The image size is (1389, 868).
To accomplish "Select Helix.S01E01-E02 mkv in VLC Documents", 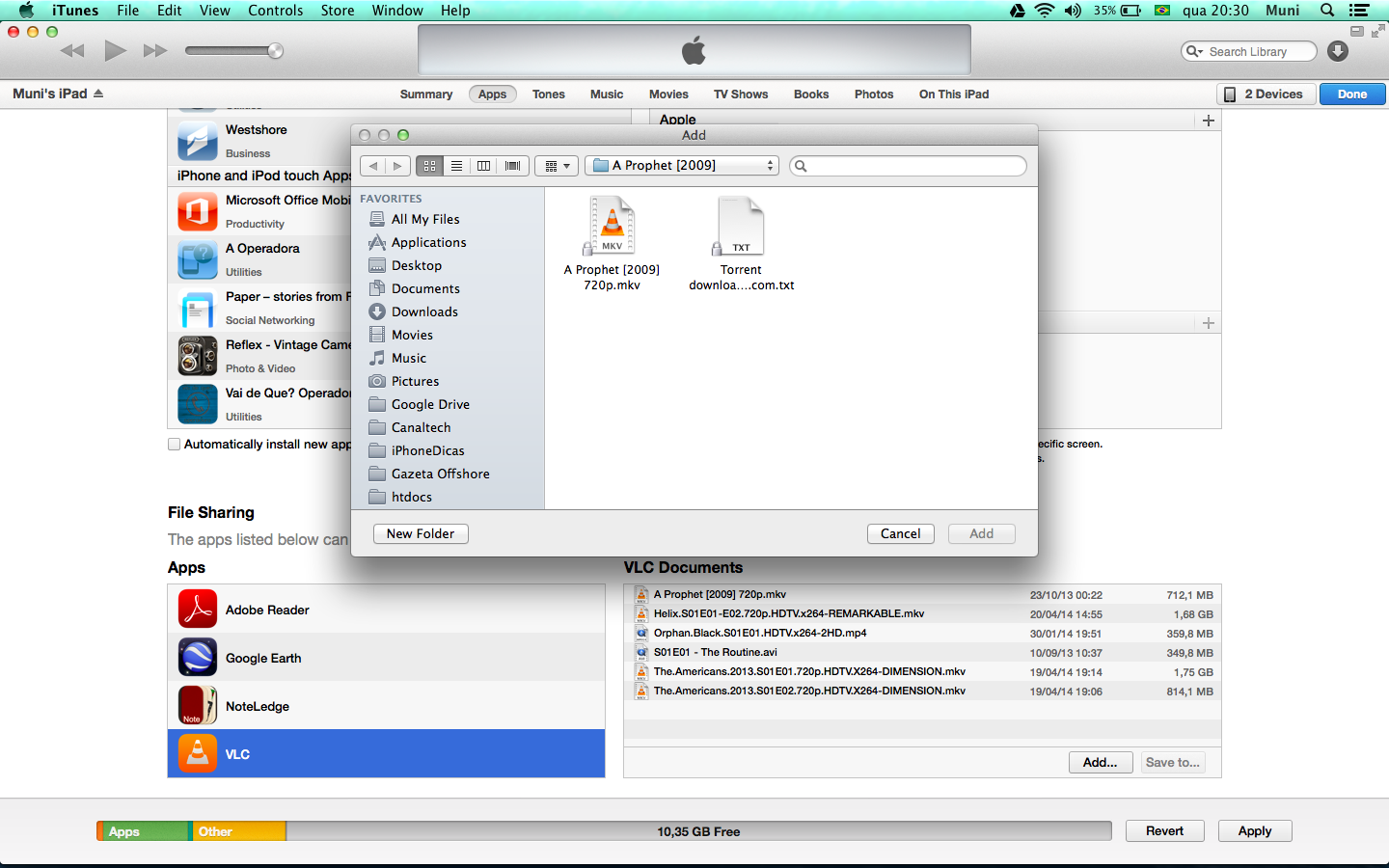I will 922,613.
